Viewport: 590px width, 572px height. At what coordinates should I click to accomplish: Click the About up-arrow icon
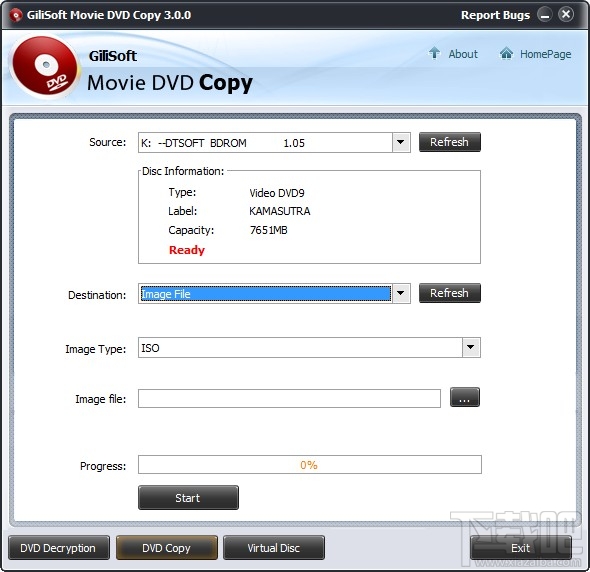tap(434, 53)
